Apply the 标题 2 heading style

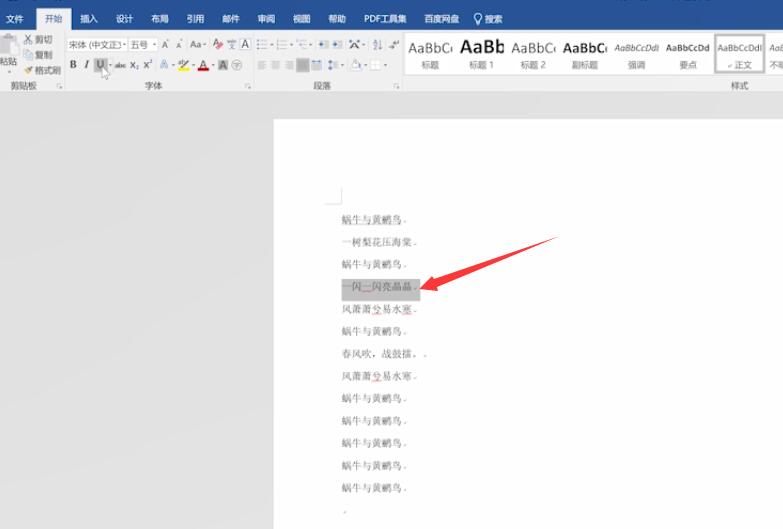533,54
